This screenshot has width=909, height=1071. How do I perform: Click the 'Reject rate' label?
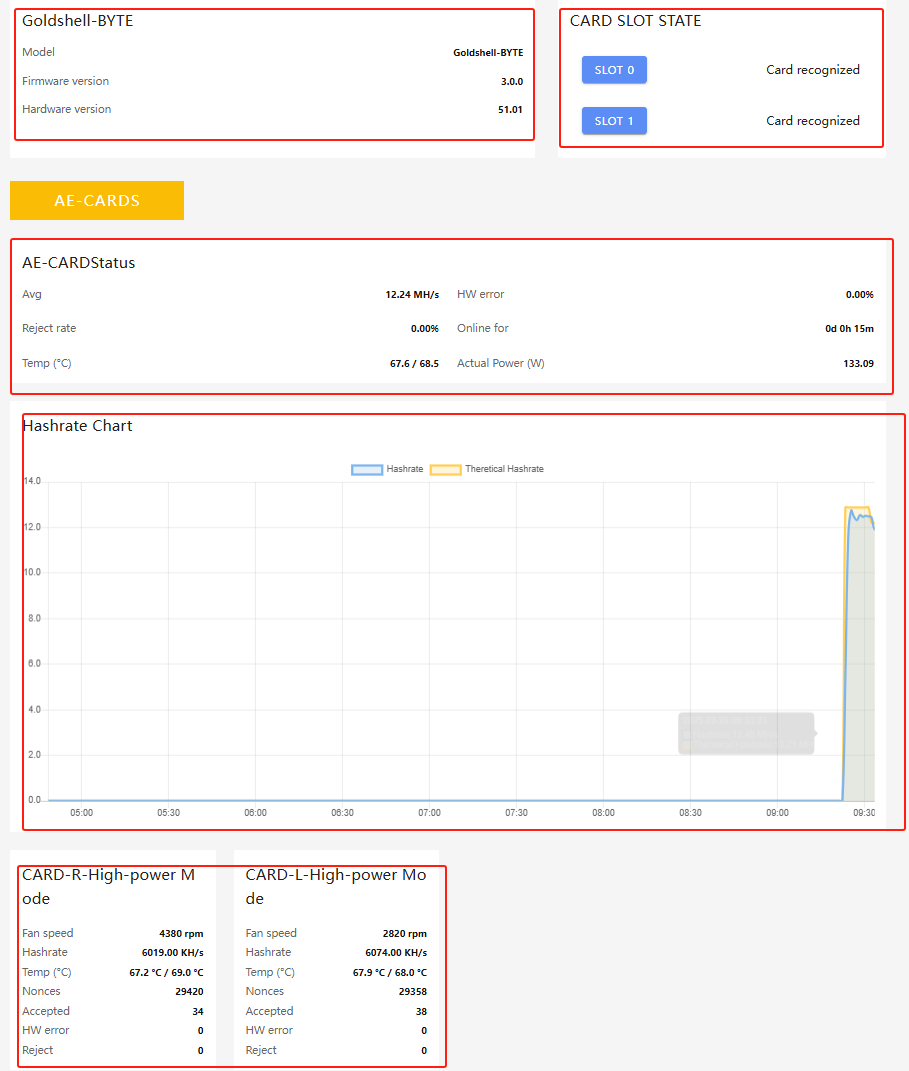coord(49,329)
